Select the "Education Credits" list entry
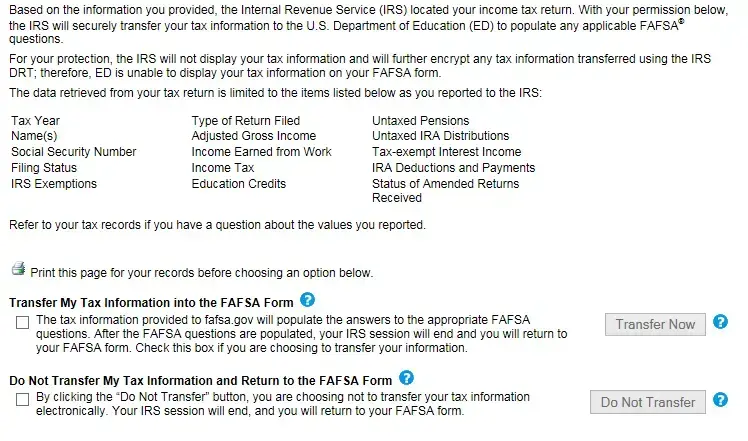This screenshot has width=748, height=441. point(238,184)
